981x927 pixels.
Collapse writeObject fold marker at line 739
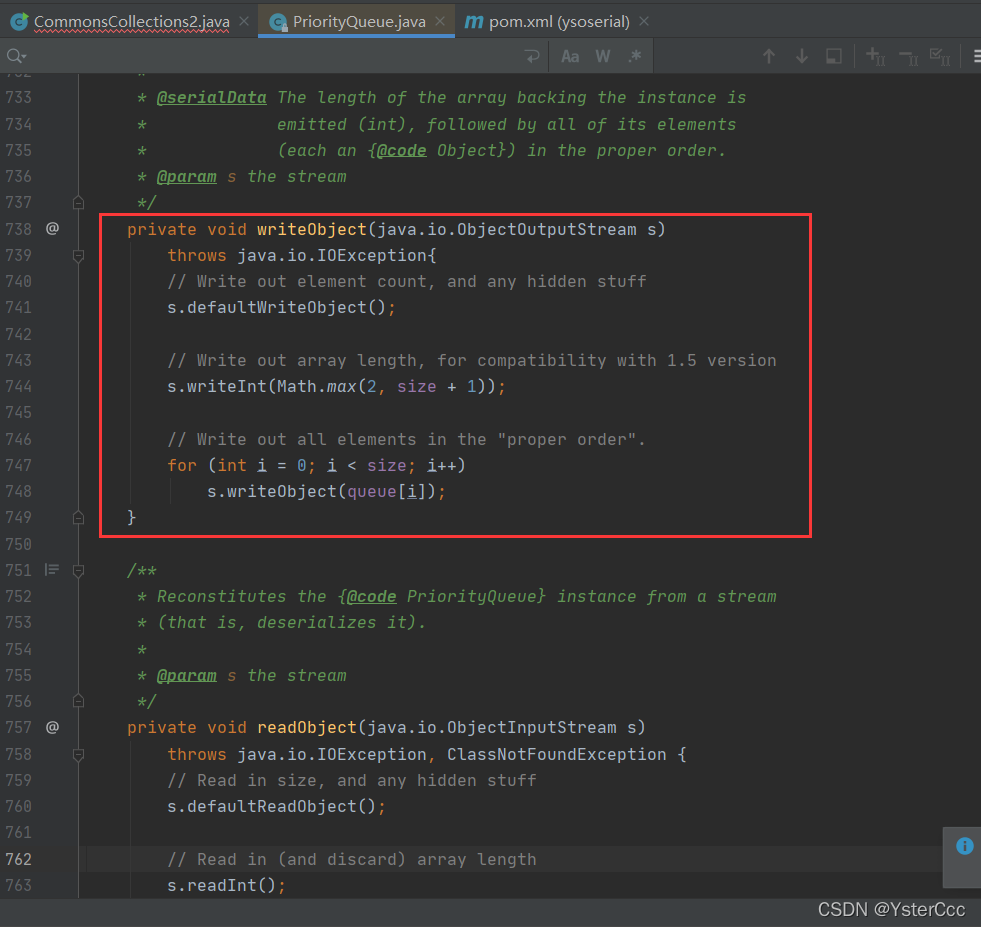(78, 255)
